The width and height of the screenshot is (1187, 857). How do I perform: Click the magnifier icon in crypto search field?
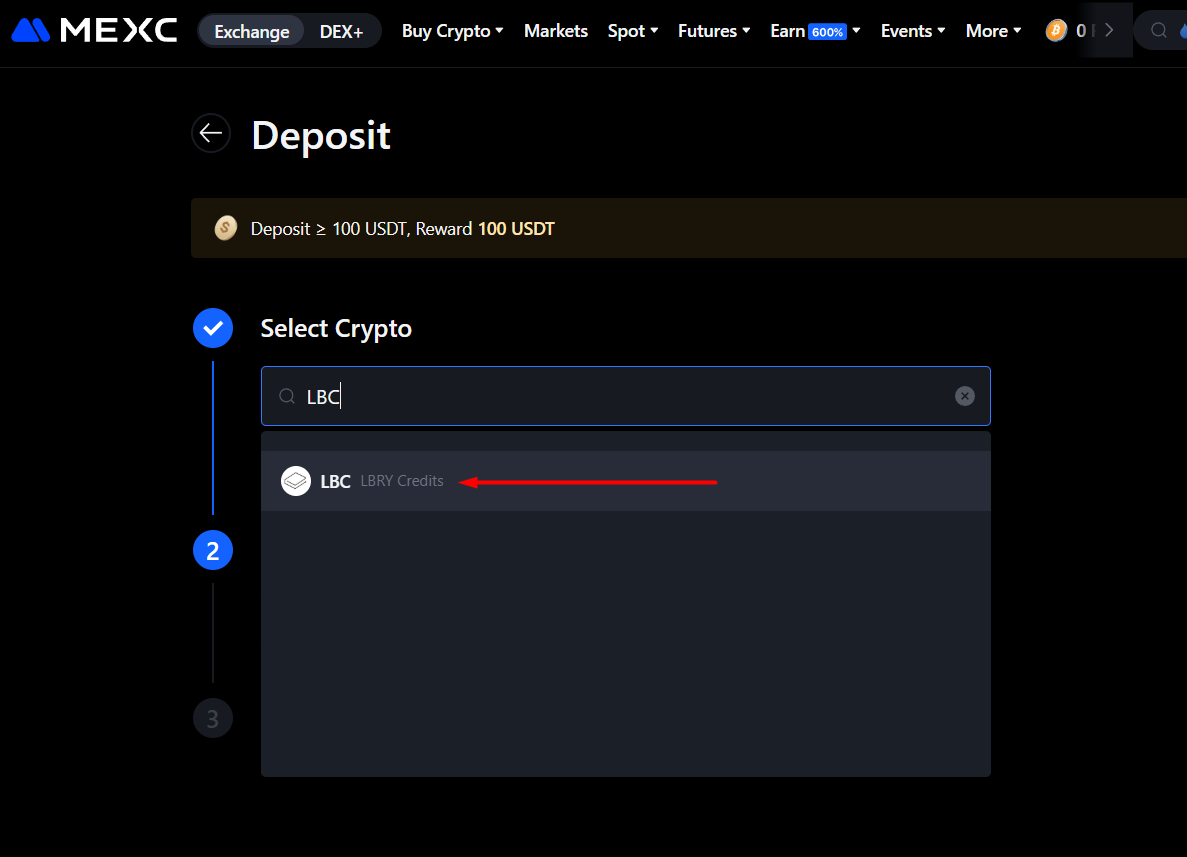pos(287,396)
